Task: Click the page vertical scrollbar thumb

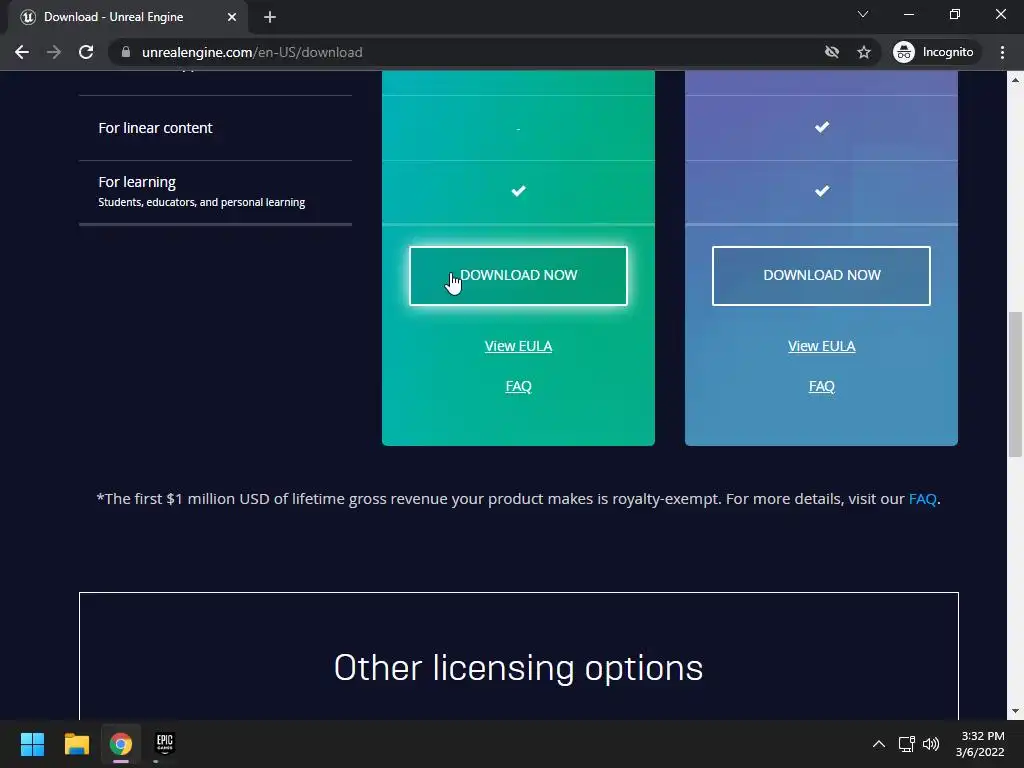Action: [x=1015, y=385]
